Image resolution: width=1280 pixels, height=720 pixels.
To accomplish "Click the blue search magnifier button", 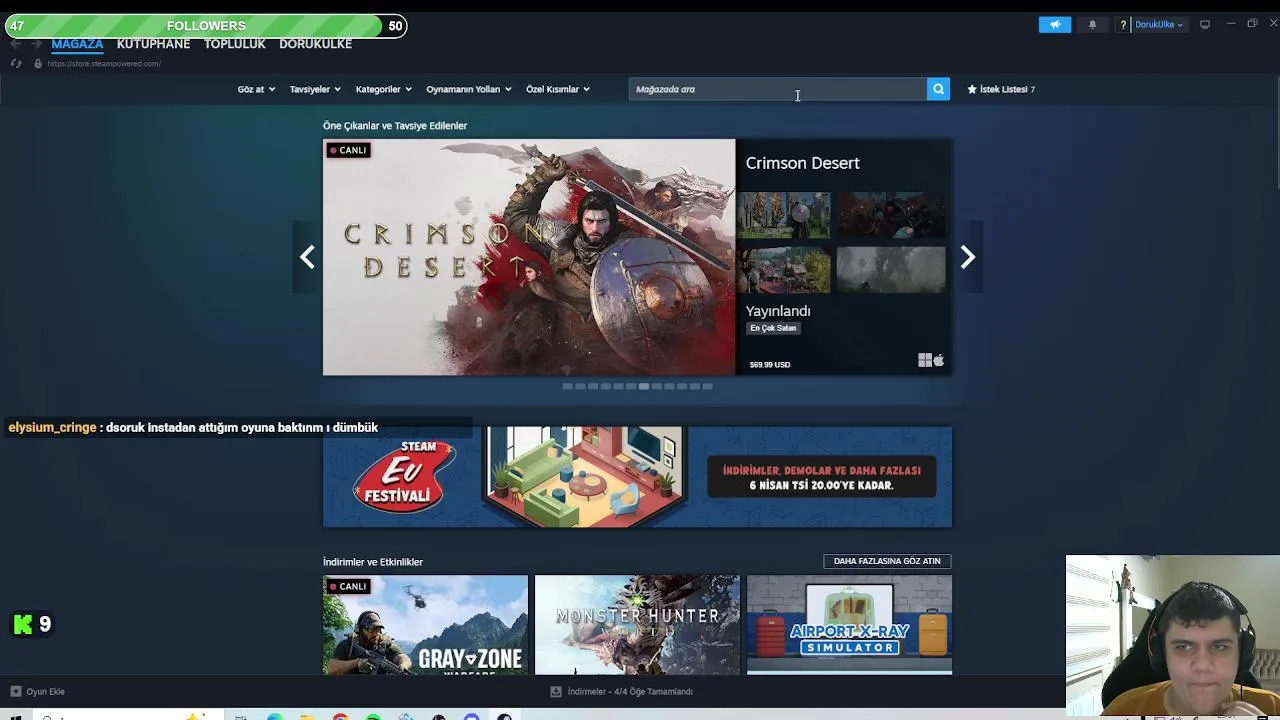I will [x=938, y=89].
